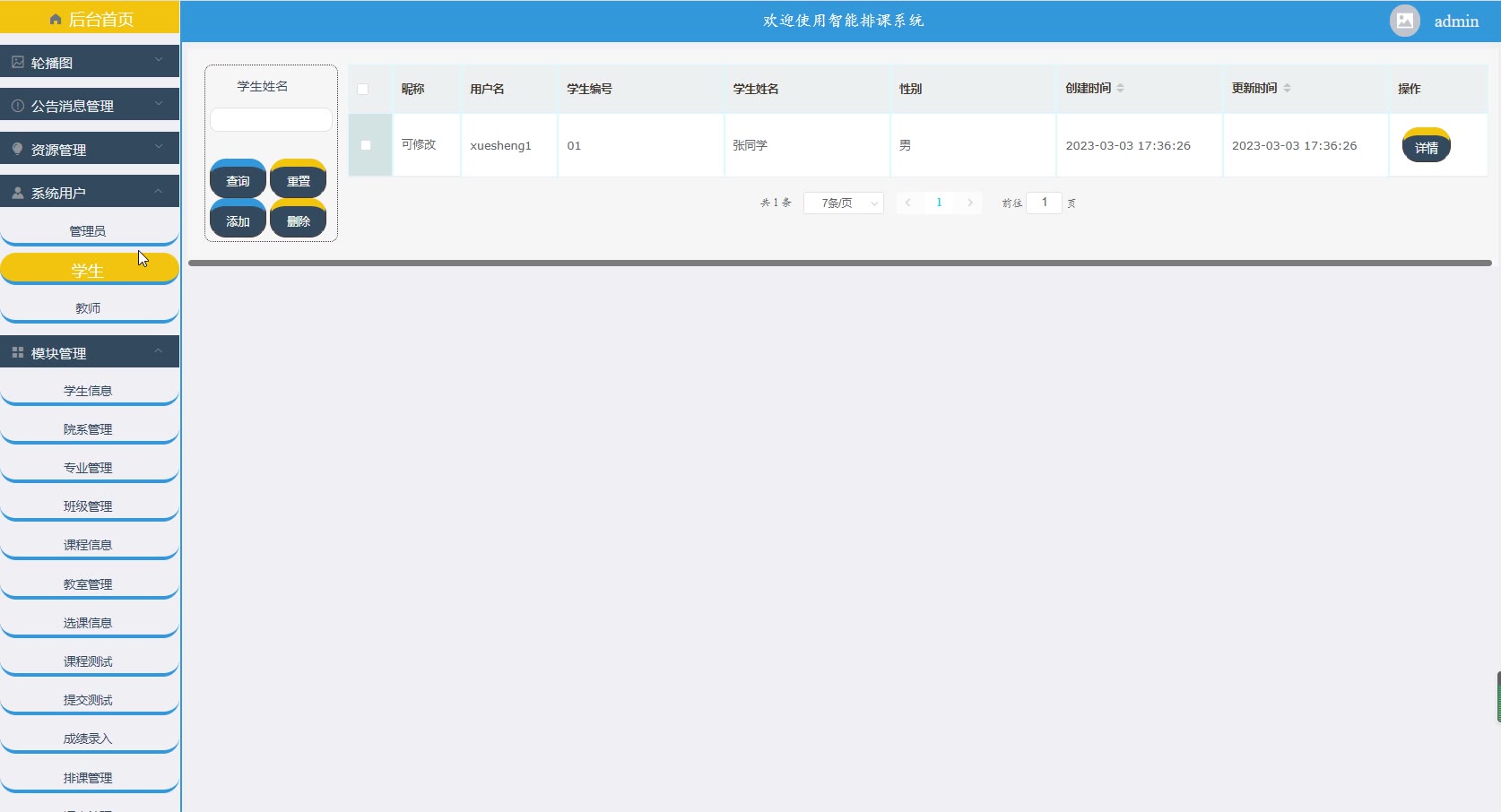The width and height of the screenshot is (1501, 812).
Task: Click the 重置 reset button
Action: point(299,179)
